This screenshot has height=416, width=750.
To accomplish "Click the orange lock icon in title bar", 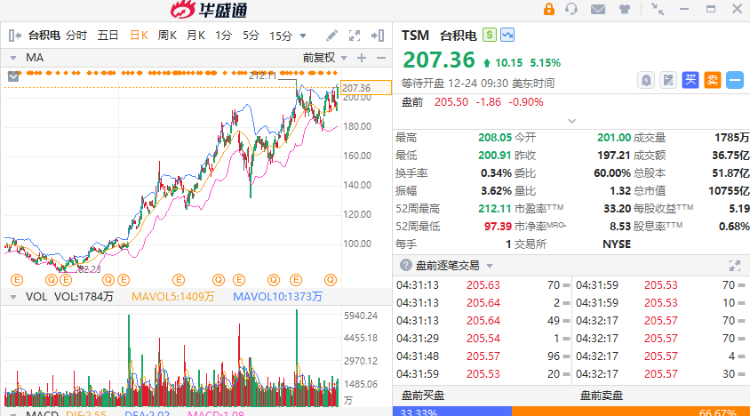I will coord(549,9).
